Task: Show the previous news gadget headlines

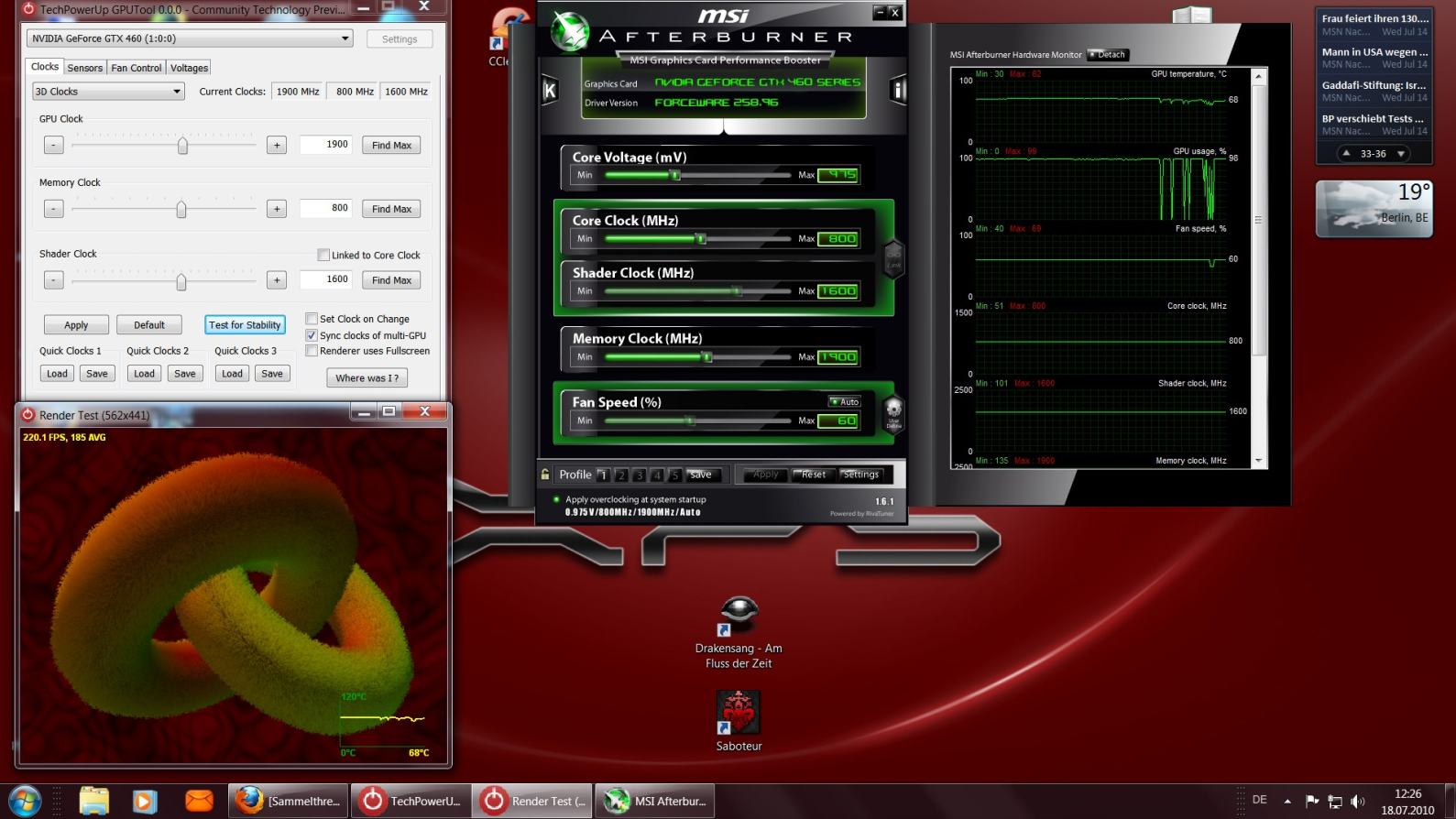Action: (1346, 154)
